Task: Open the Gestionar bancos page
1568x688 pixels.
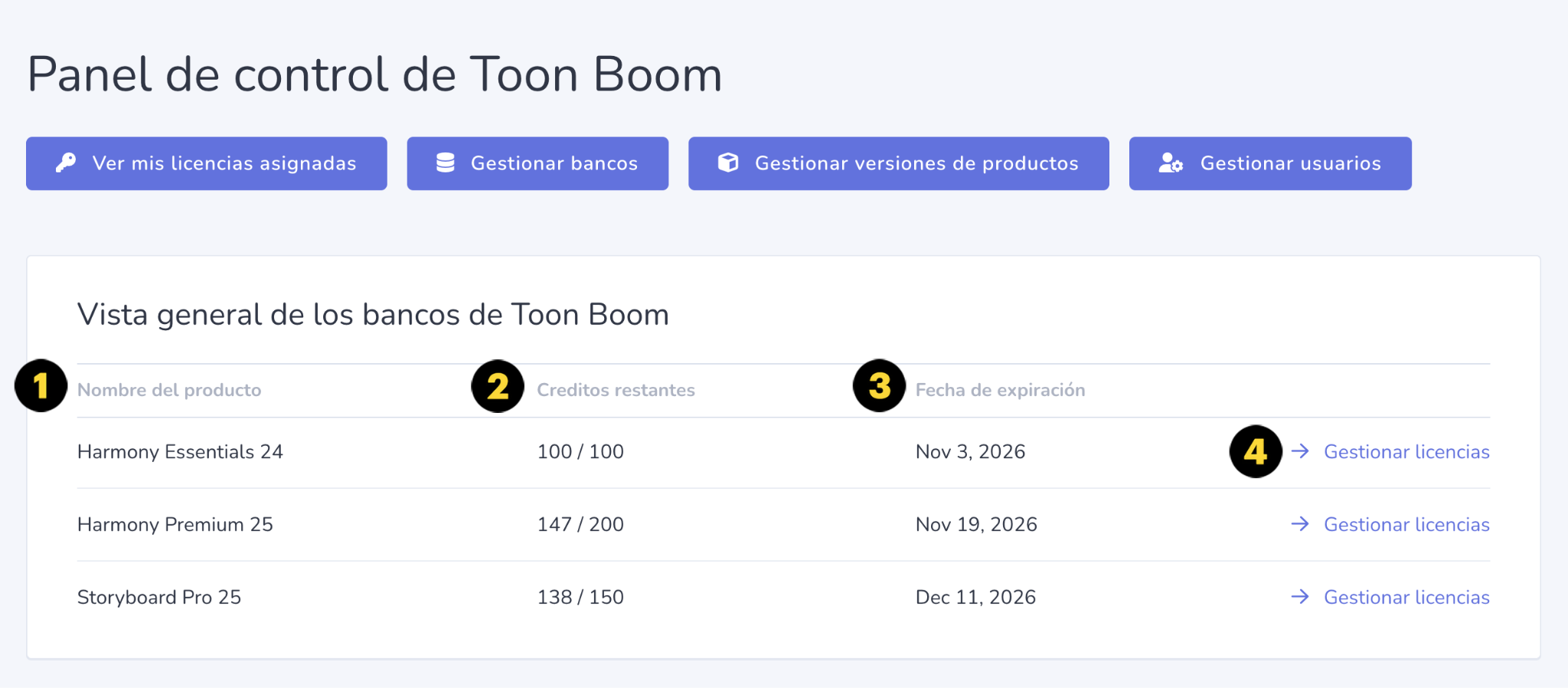Action: coord(537,163)
